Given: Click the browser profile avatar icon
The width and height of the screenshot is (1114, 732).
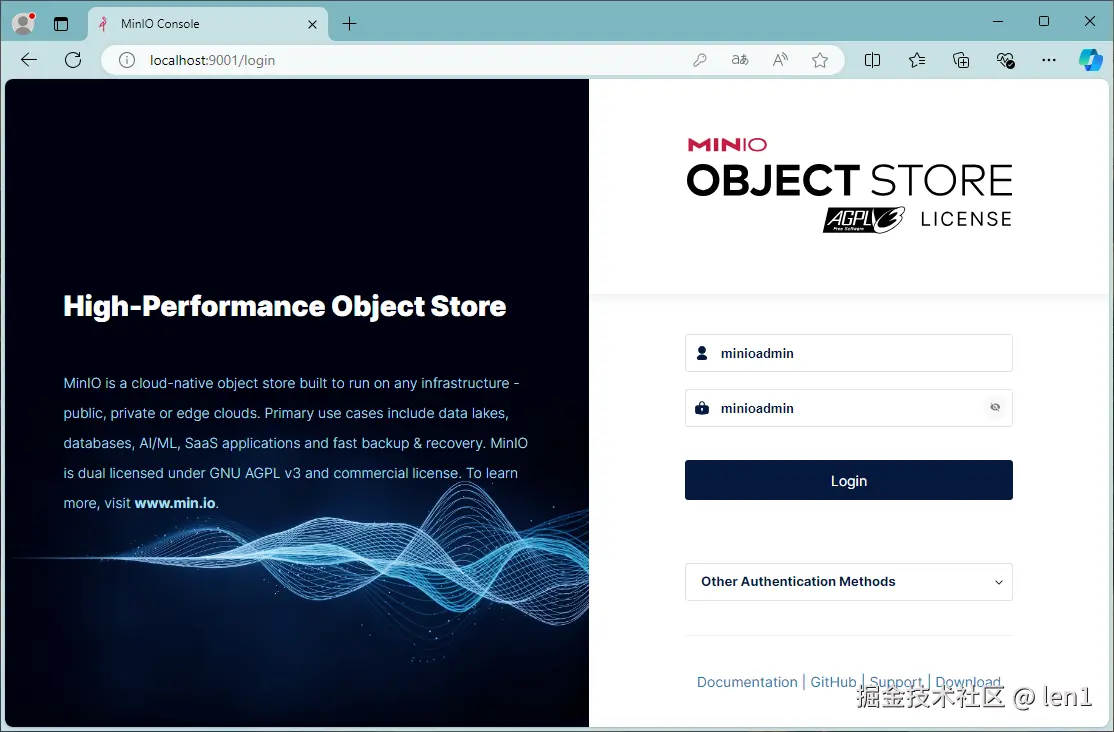Looking at the screenshot, I should [x=23, y=23].
